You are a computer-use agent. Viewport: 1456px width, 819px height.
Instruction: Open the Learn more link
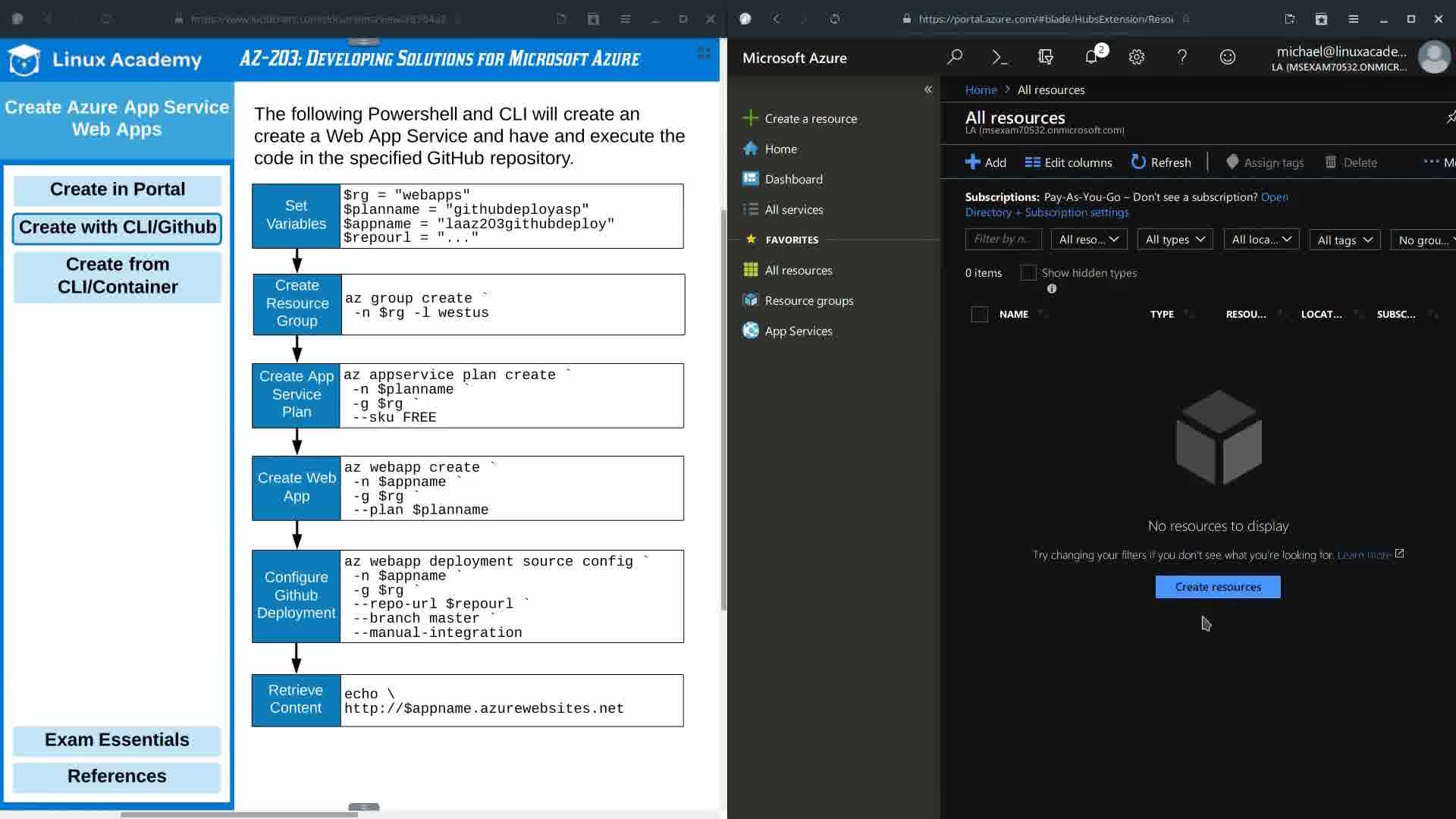tap(1363, 555)
